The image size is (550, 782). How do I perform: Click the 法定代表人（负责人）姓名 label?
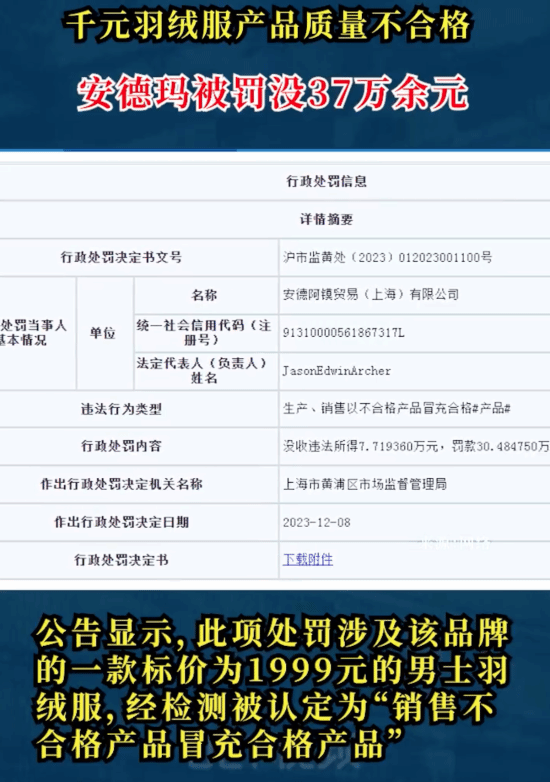204,370
